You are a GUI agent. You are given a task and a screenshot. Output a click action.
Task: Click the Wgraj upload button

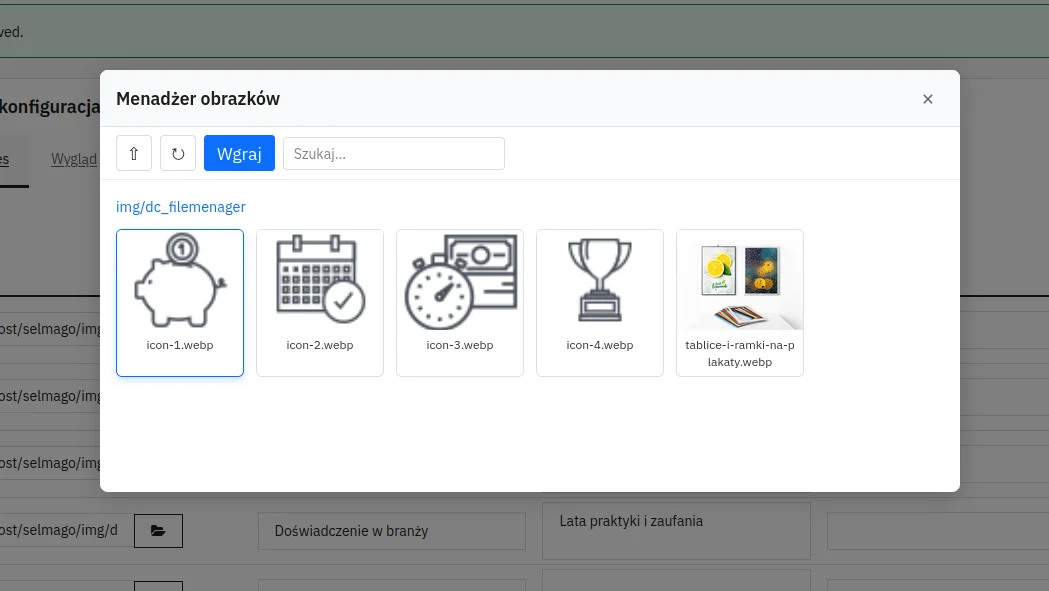pyautogui.click(x=240, y=153)
